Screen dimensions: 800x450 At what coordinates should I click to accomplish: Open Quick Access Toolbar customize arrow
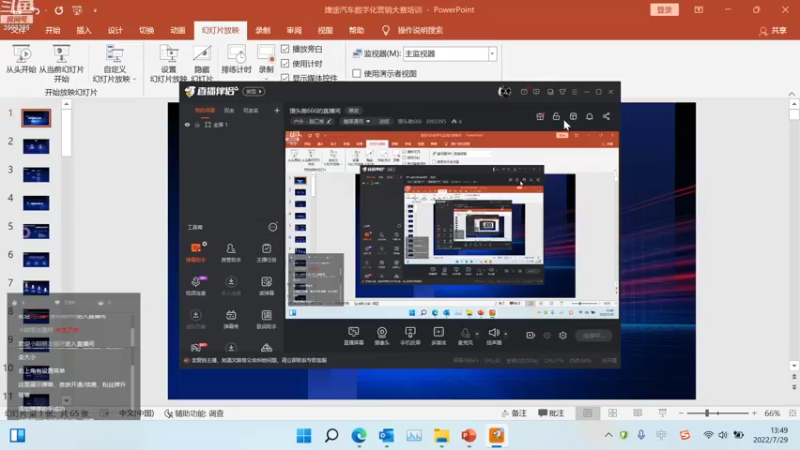[95, 10]
